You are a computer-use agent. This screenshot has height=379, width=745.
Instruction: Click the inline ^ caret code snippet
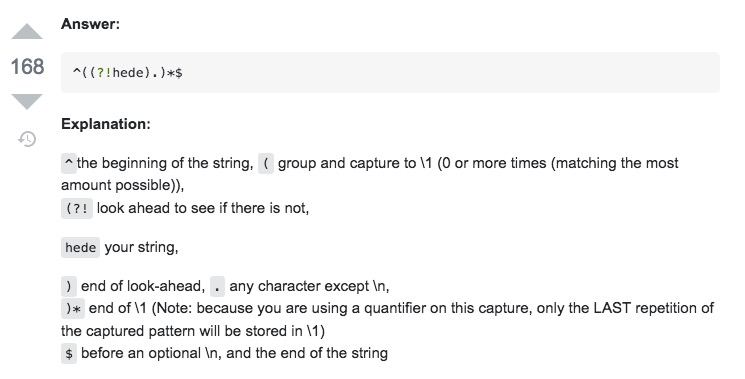(x=68, y=163)
